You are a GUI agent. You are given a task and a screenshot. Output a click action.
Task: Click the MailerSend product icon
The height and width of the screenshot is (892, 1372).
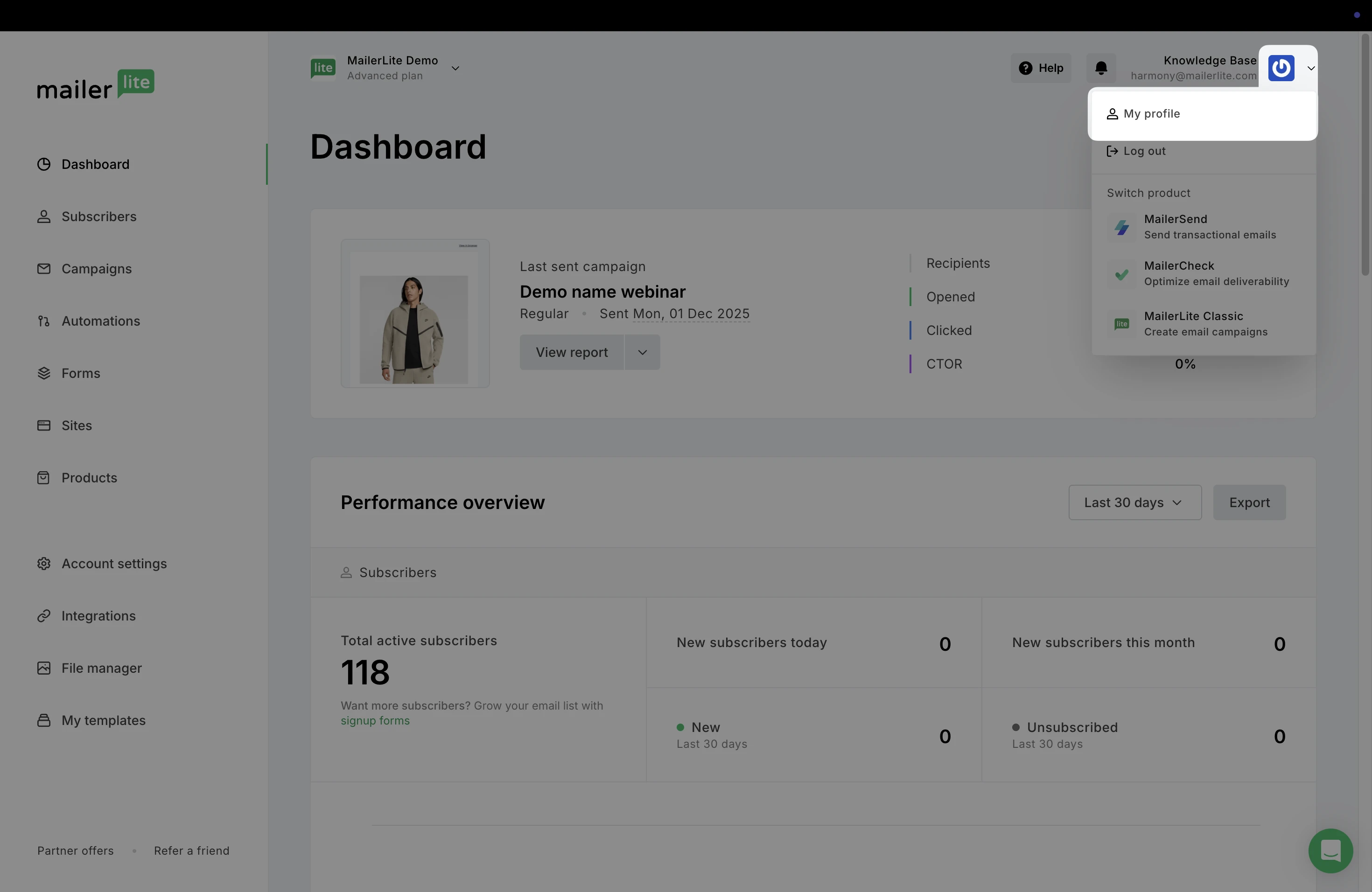pos(1121,227)
